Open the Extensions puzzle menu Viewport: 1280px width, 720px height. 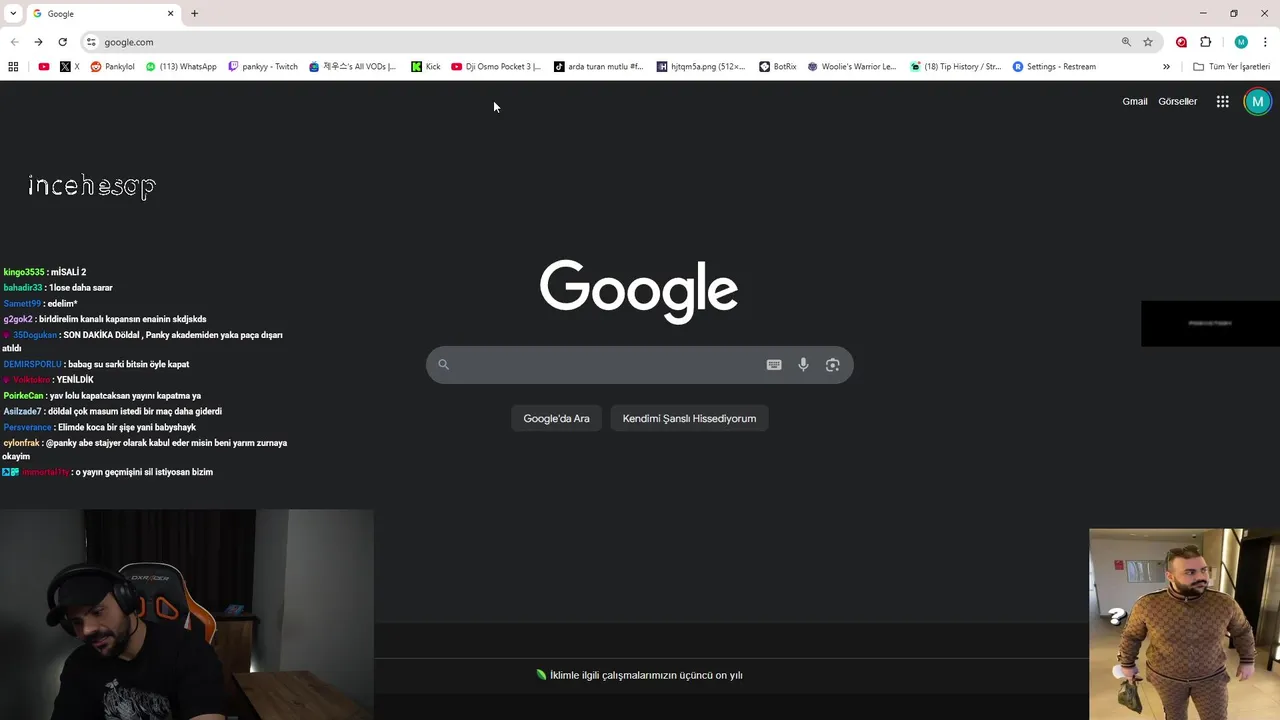tap(1205, 42)
